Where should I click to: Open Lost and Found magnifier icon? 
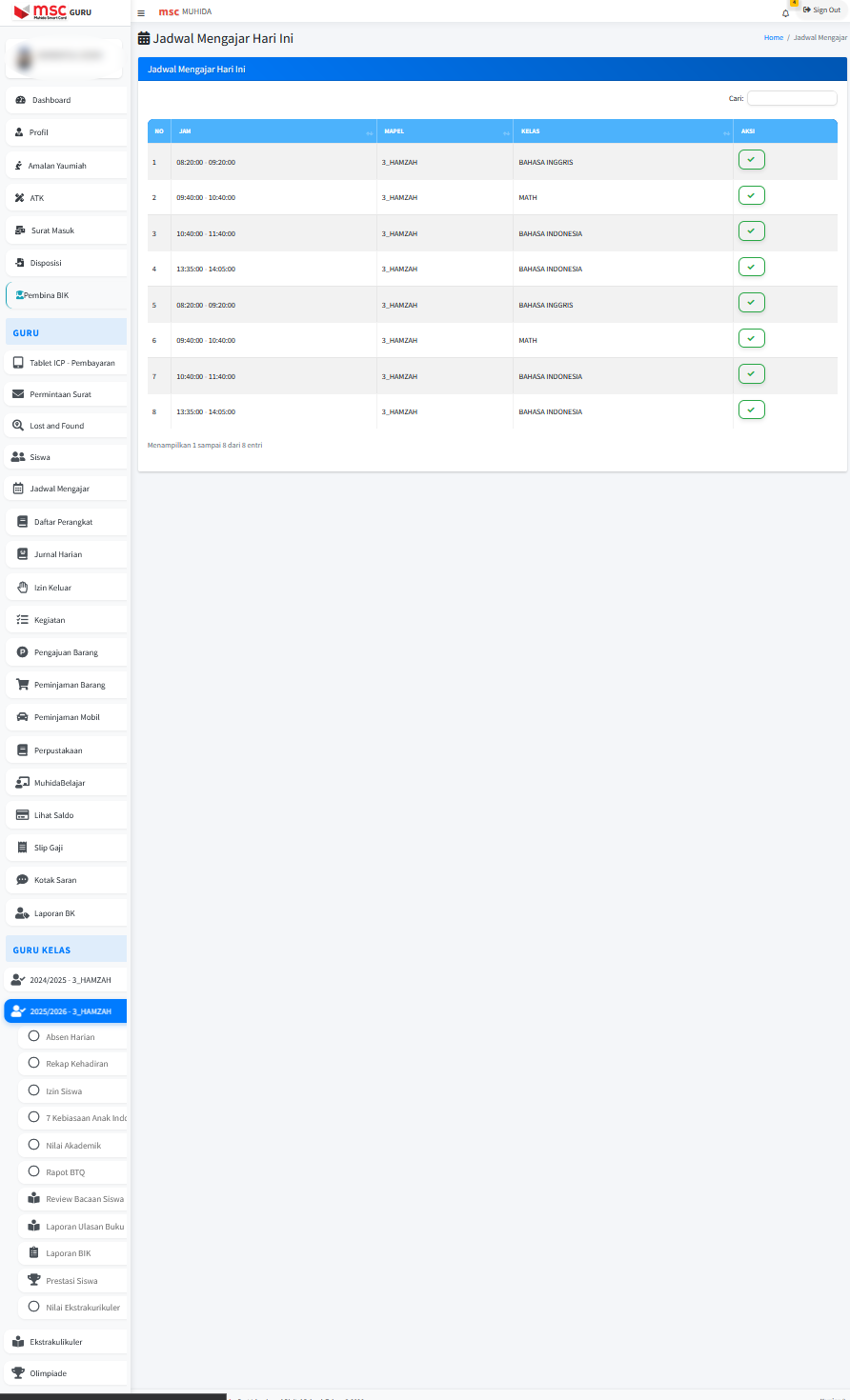[x=18, y=426]
